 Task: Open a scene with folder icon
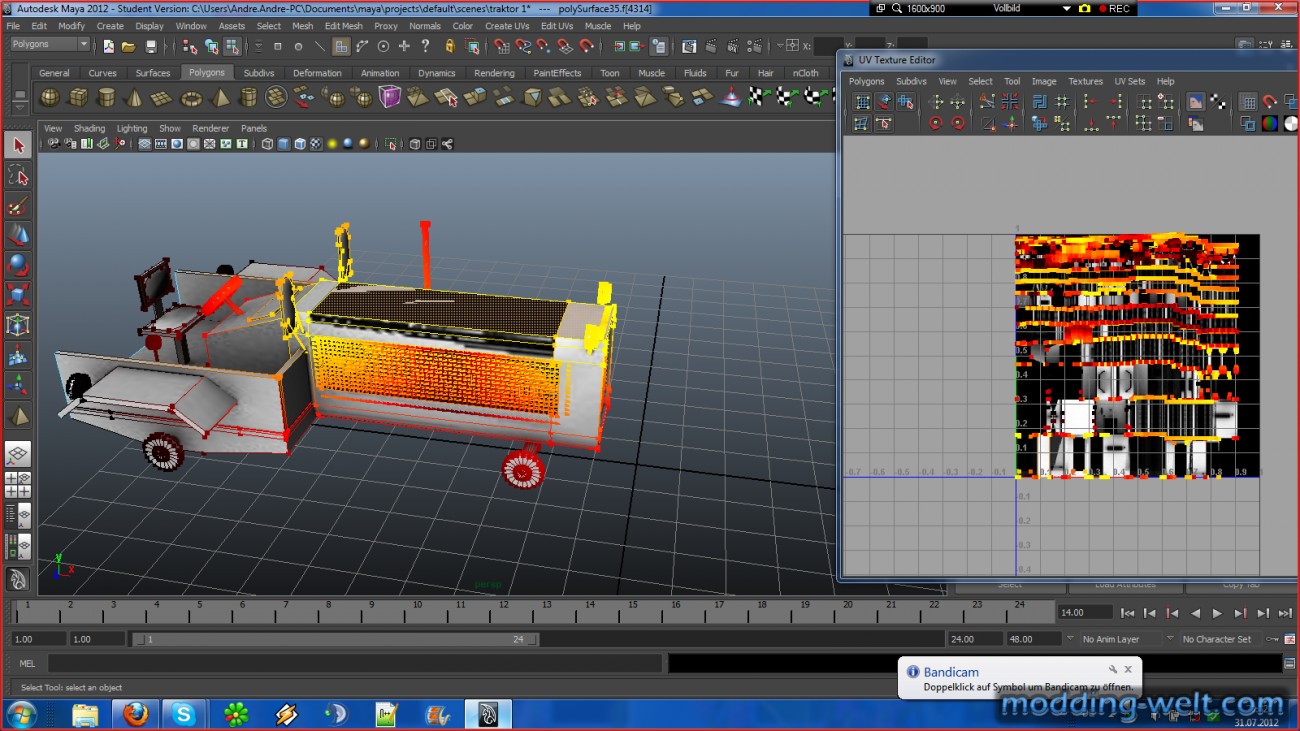[129, 46]
